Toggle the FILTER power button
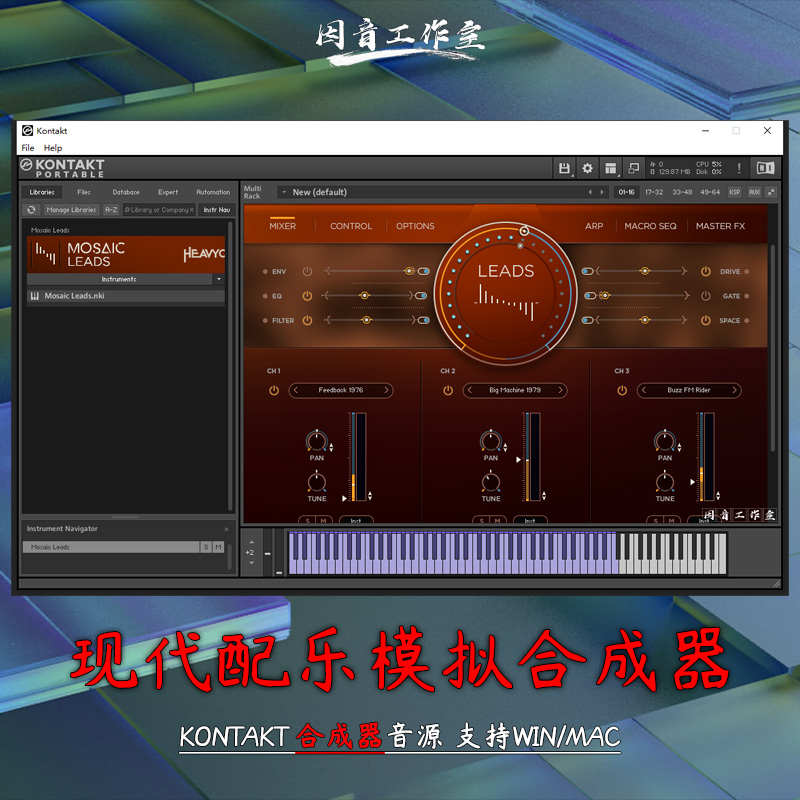The height and width of the screenshot is (800, 800). (x=307, y=320)
